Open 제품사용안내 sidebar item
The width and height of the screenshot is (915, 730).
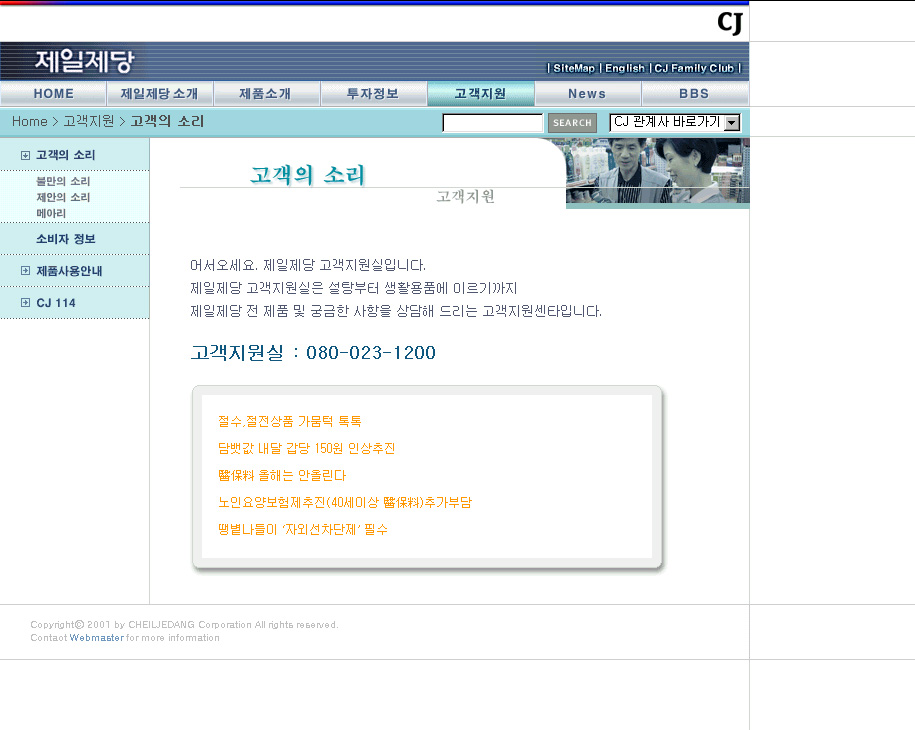pos(69,271)
